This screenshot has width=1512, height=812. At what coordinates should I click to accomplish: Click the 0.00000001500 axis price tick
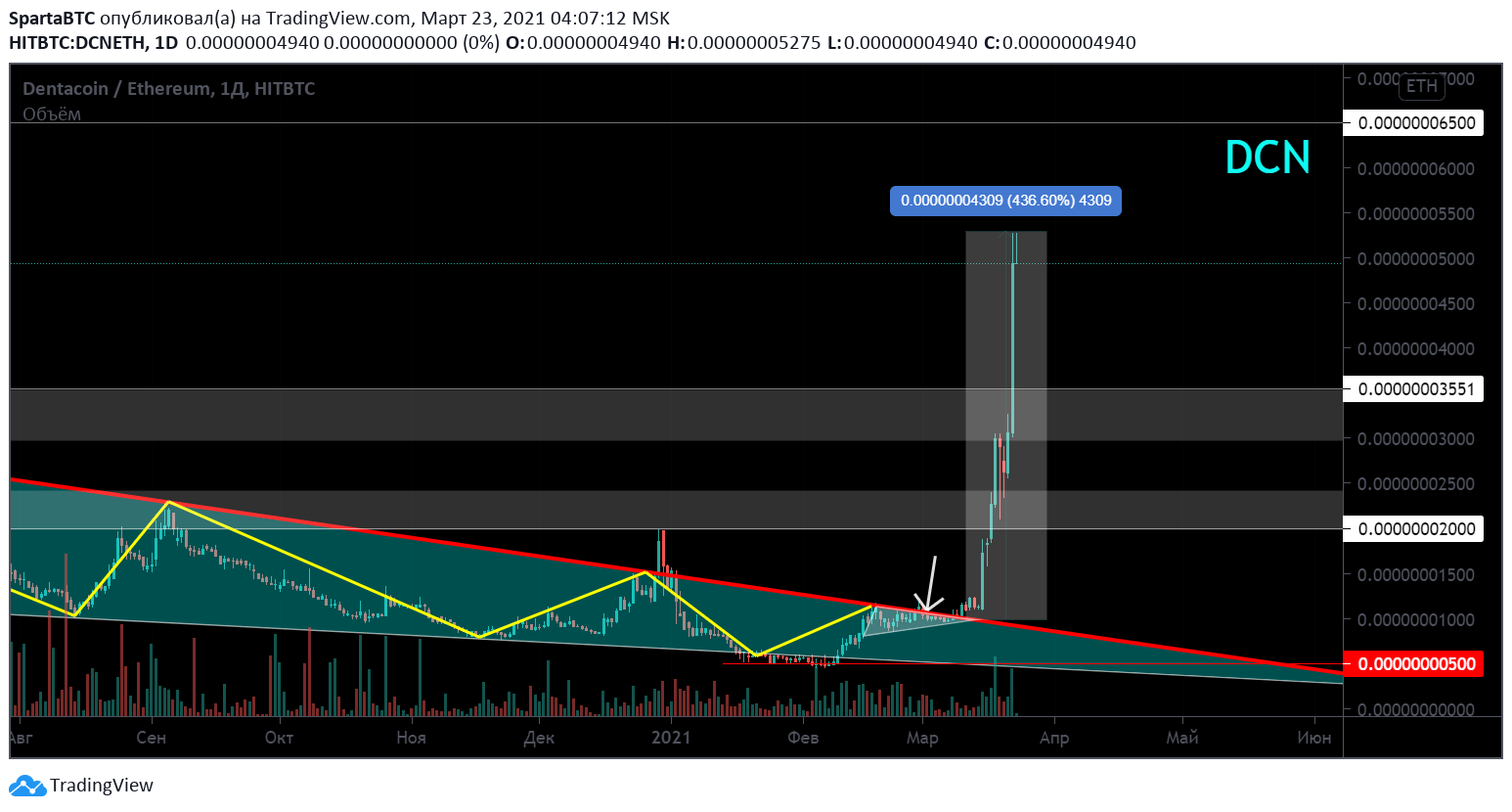pyautogui.click(x=1415, y=575)
